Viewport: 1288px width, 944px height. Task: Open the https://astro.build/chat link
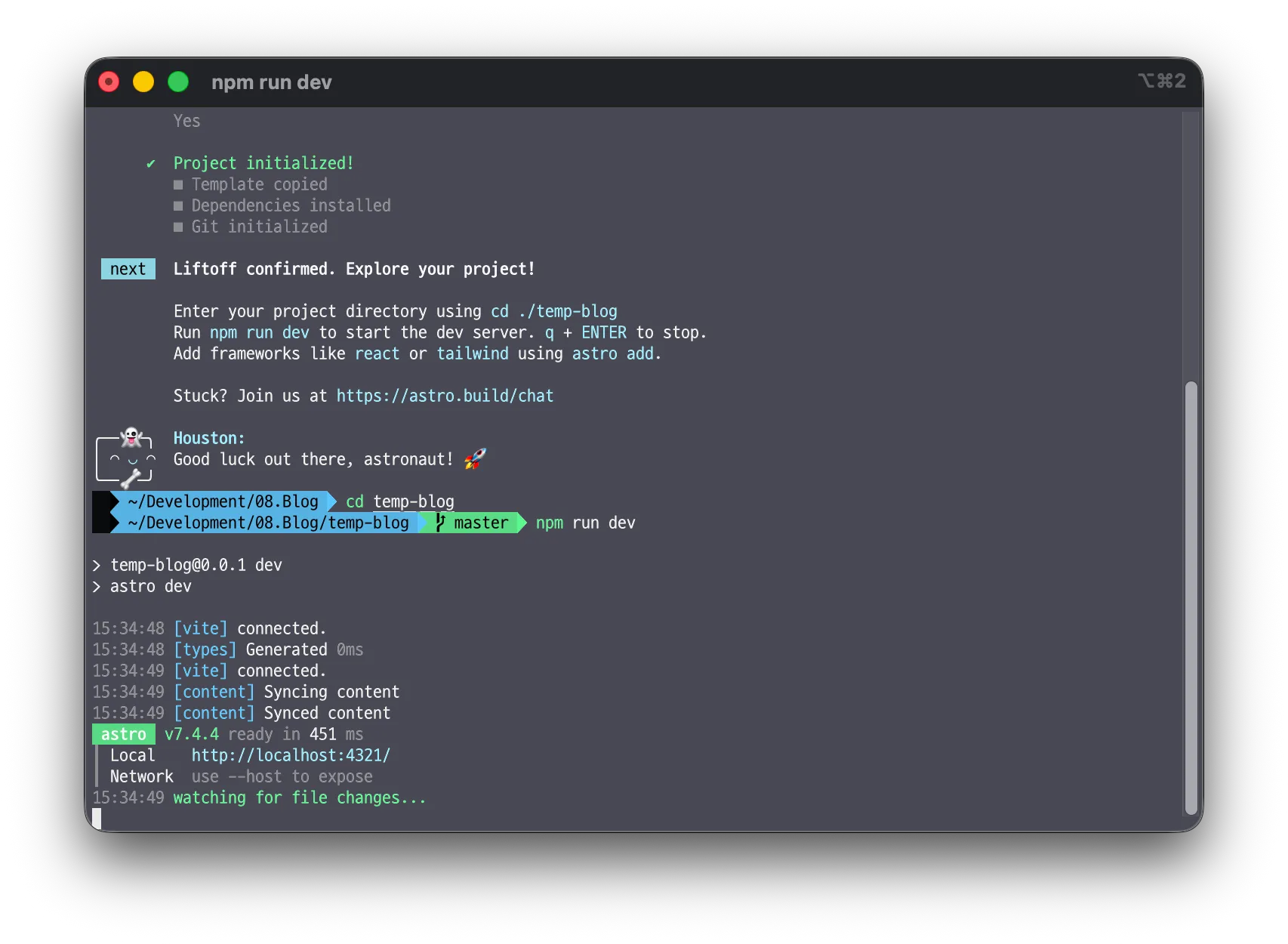[x=445, y=396]
